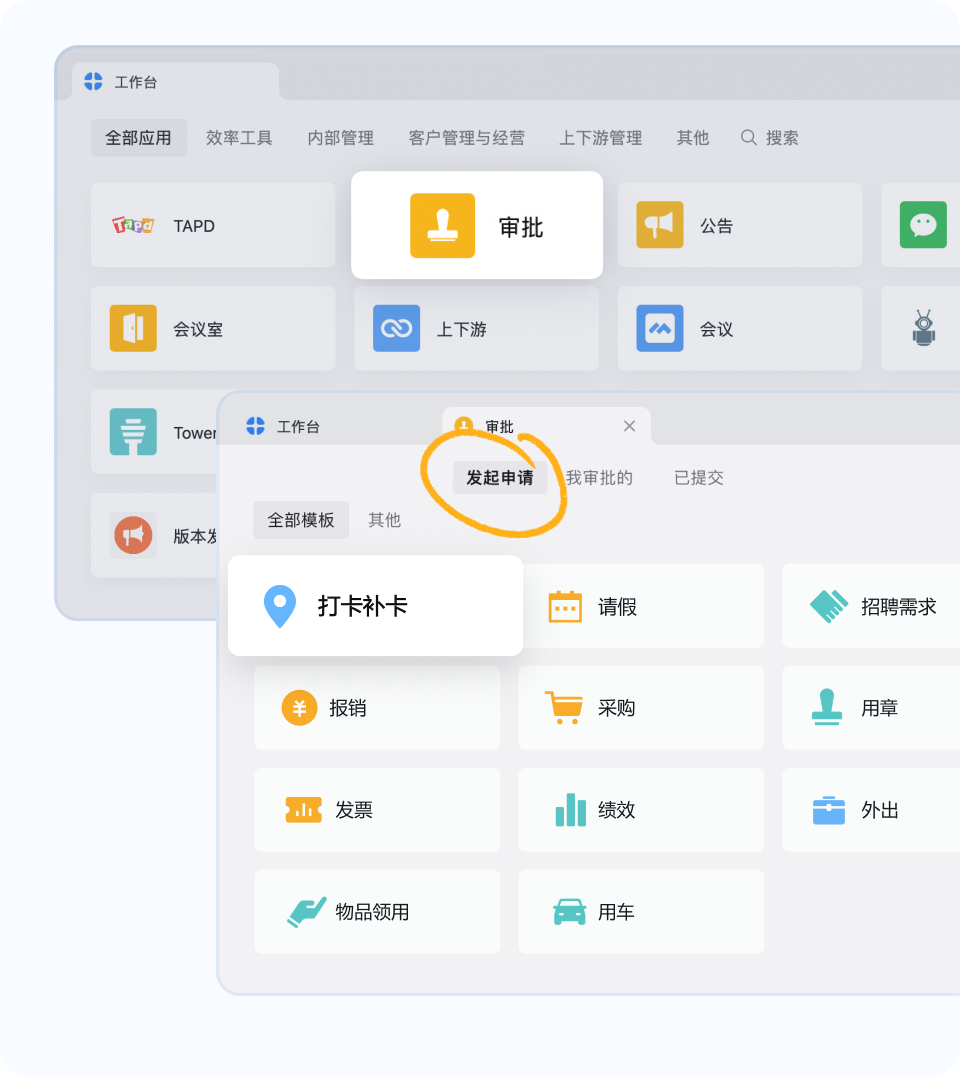Click the 物品领用 template label
Screen dimensions: 960x1077
click(x=372, y=912)
